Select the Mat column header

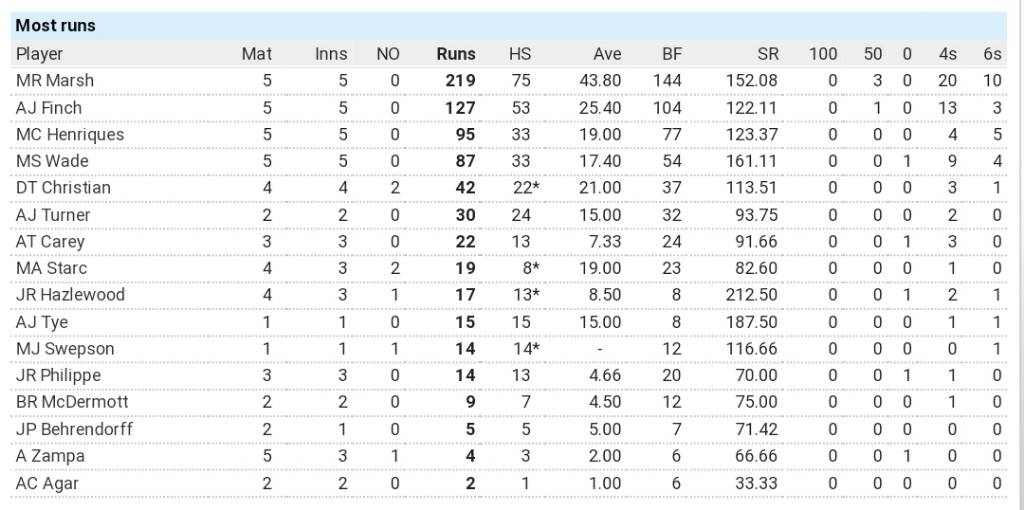click(x=257, y=54)
